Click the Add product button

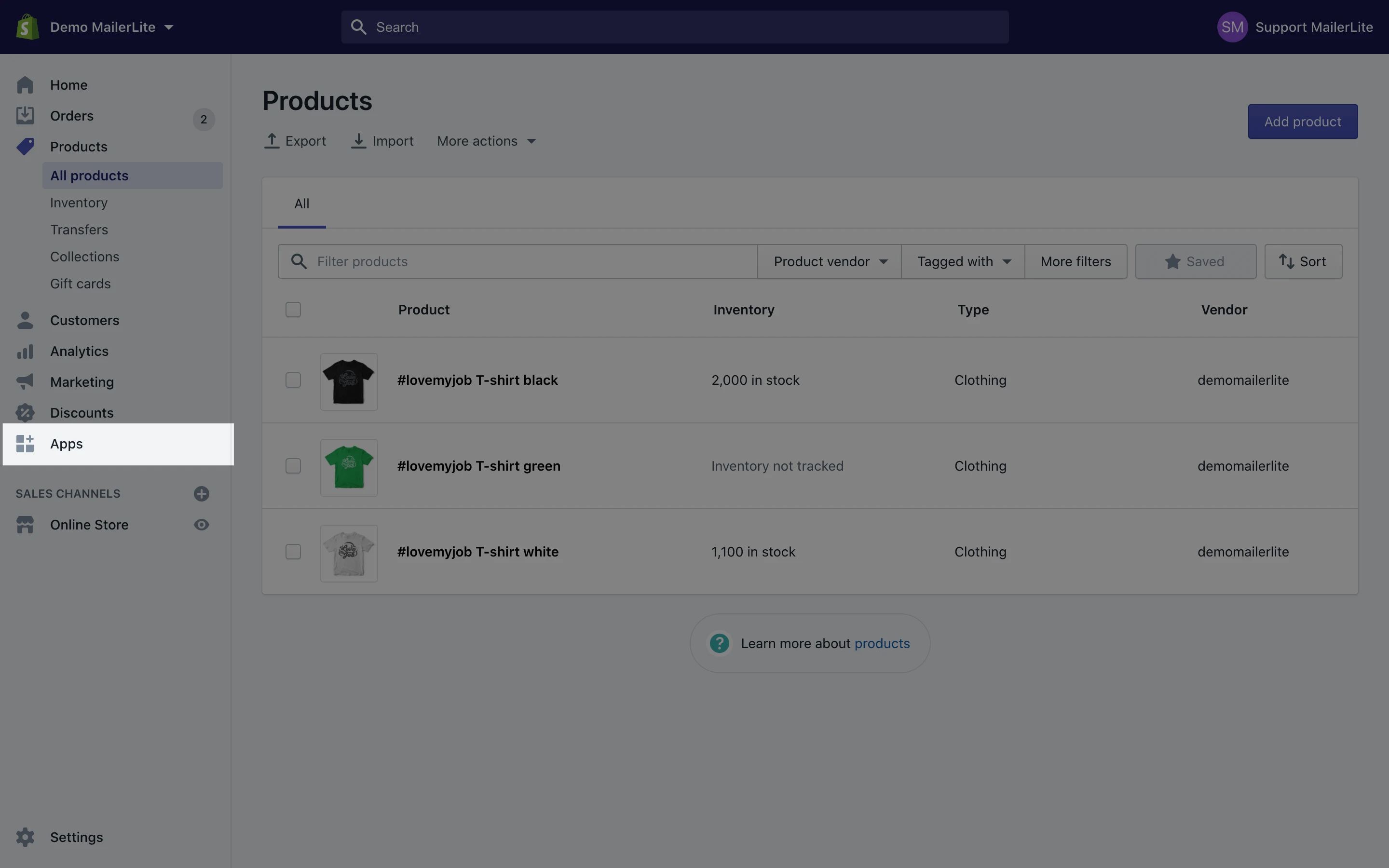click(1302, 122)
